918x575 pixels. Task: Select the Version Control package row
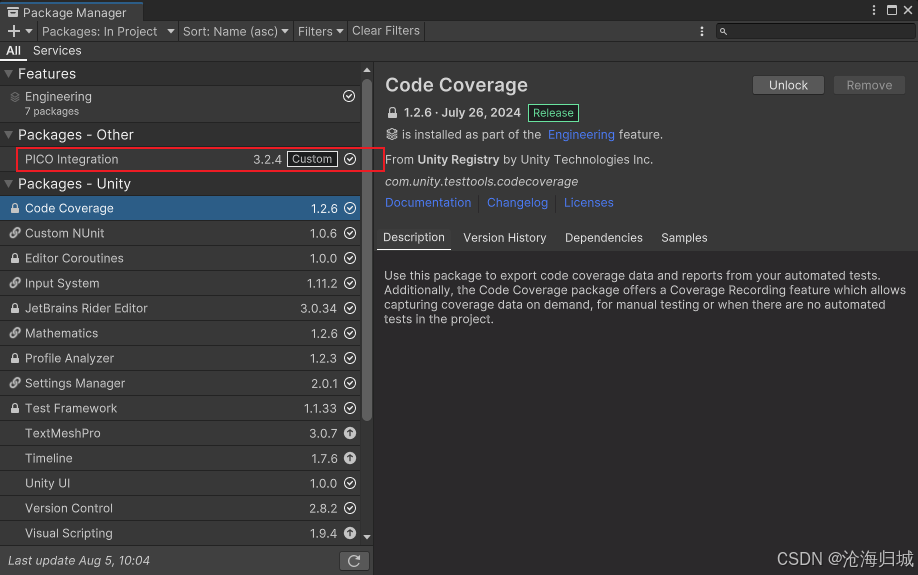(x=180, y=508)
